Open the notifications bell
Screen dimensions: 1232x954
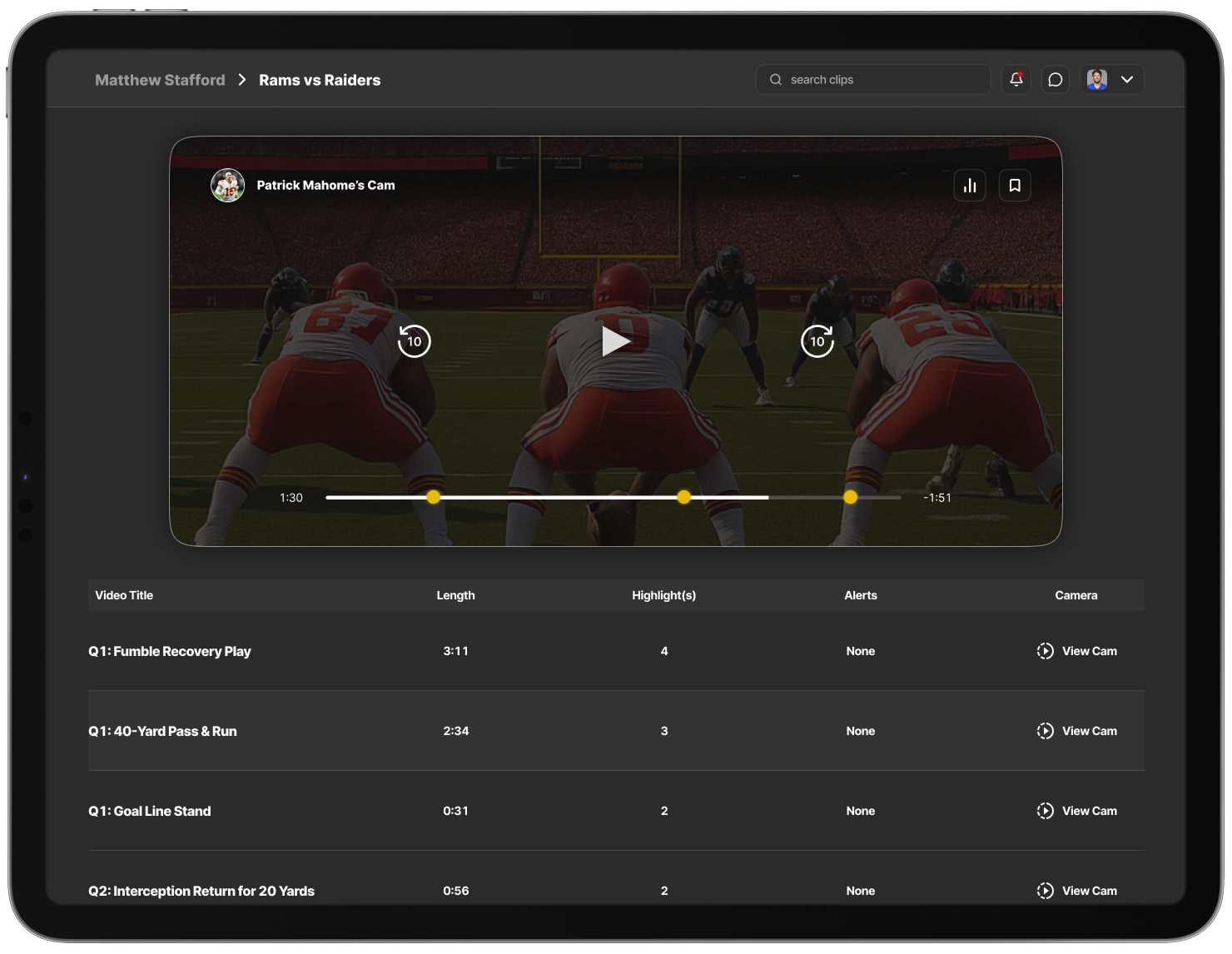[1016, 80]
